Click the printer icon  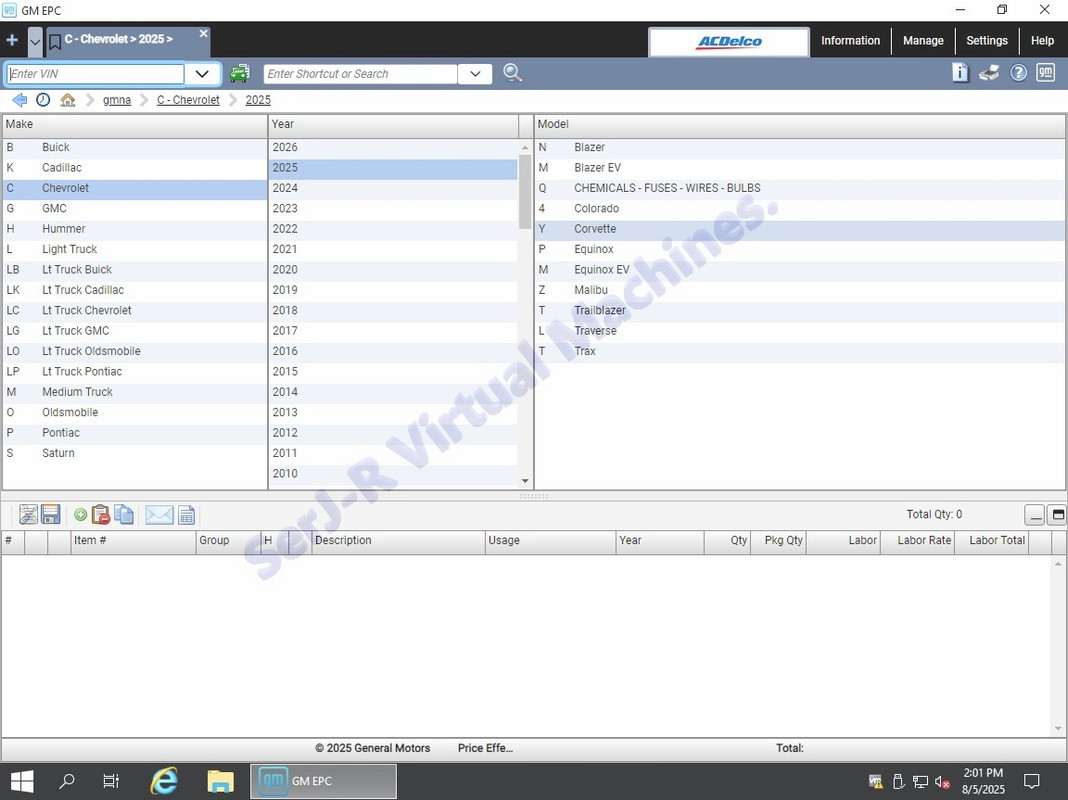[989, 73]
